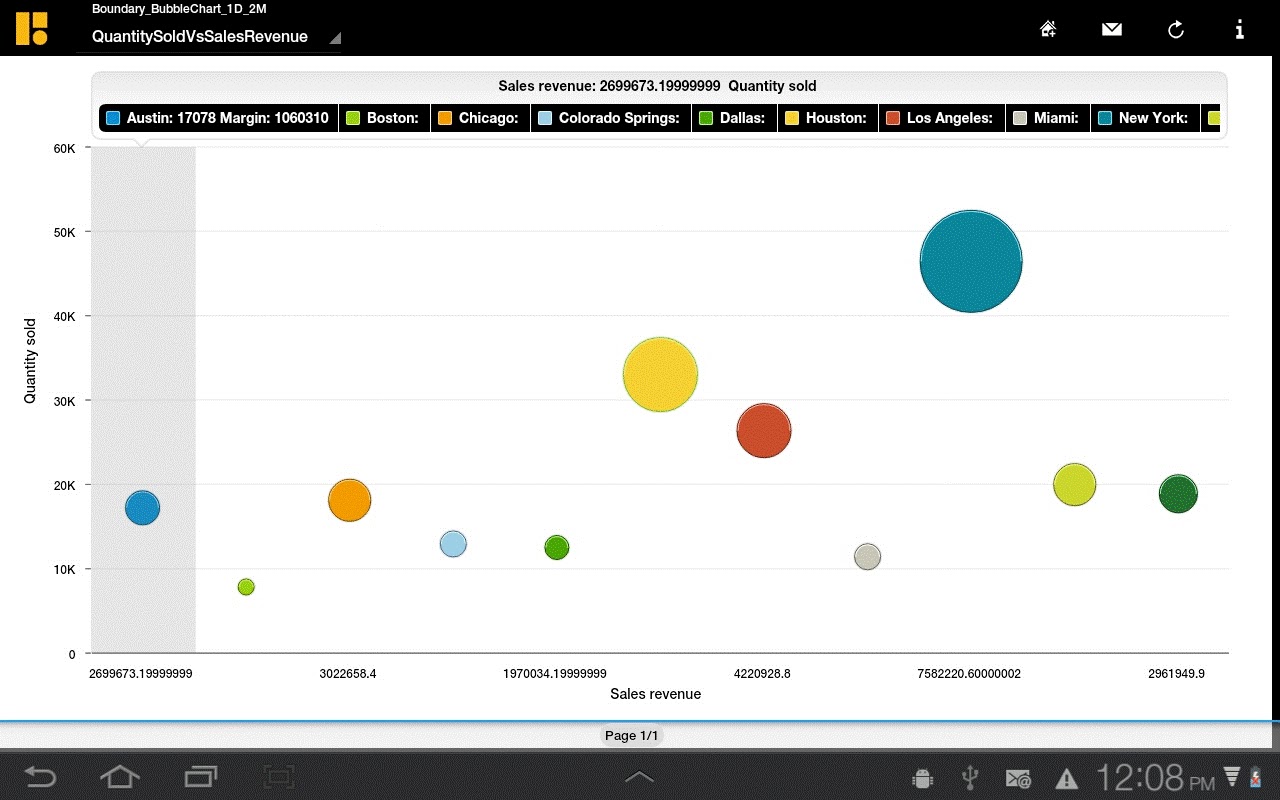Click the Page 1/1 indicator

point(633,735)
